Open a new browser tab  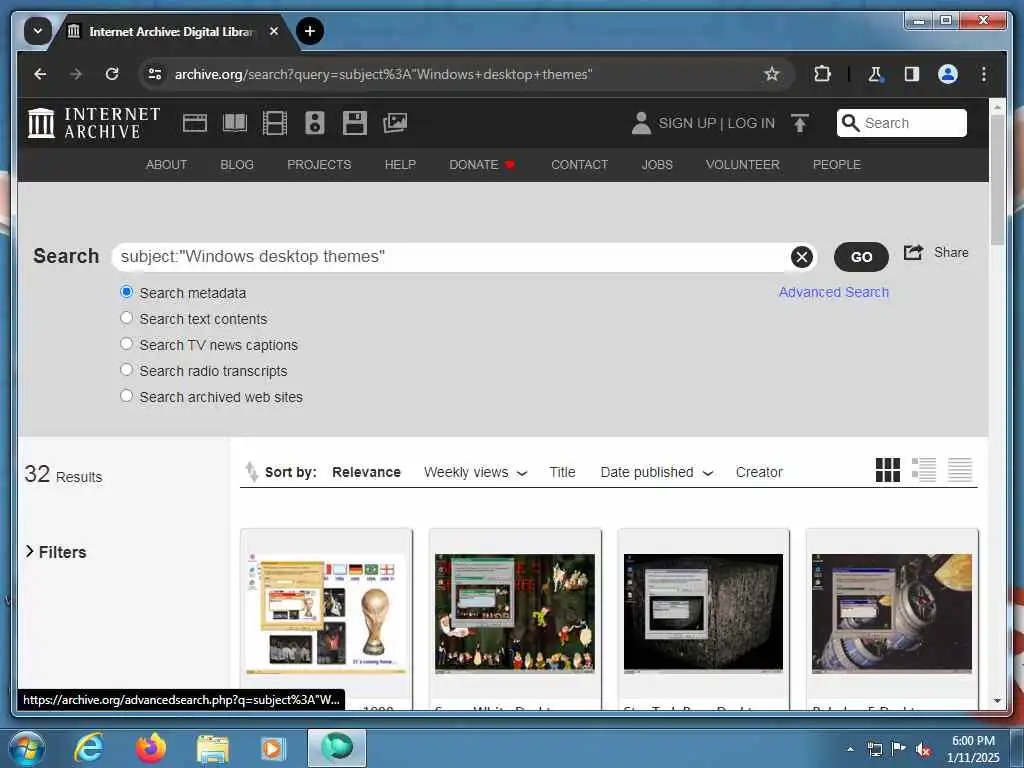[x=310, y=31]
